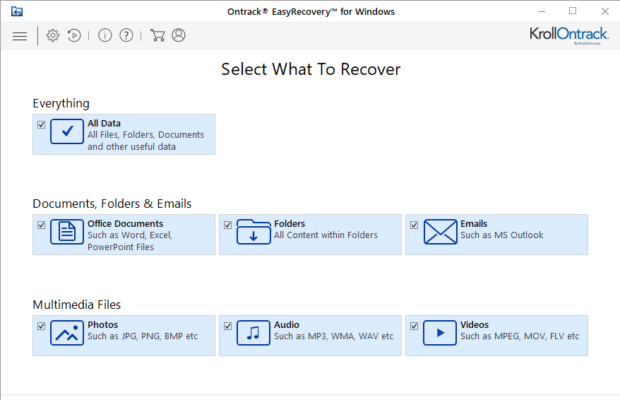620x400 pixels.
Task: Click the resume recovery history icon
Action: coord(74,36)
